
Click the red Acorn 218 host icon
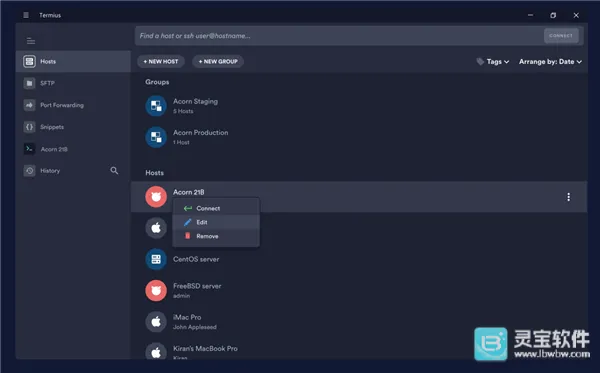point(156,197)
